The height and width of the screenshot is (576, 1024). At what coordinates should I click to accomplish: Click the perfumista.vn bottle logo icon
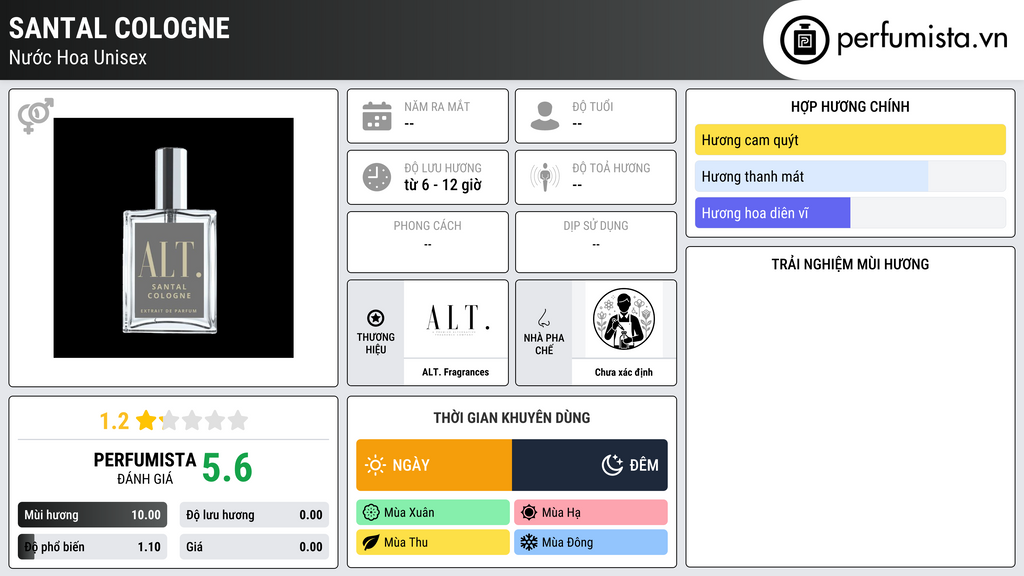coord(805,40)
